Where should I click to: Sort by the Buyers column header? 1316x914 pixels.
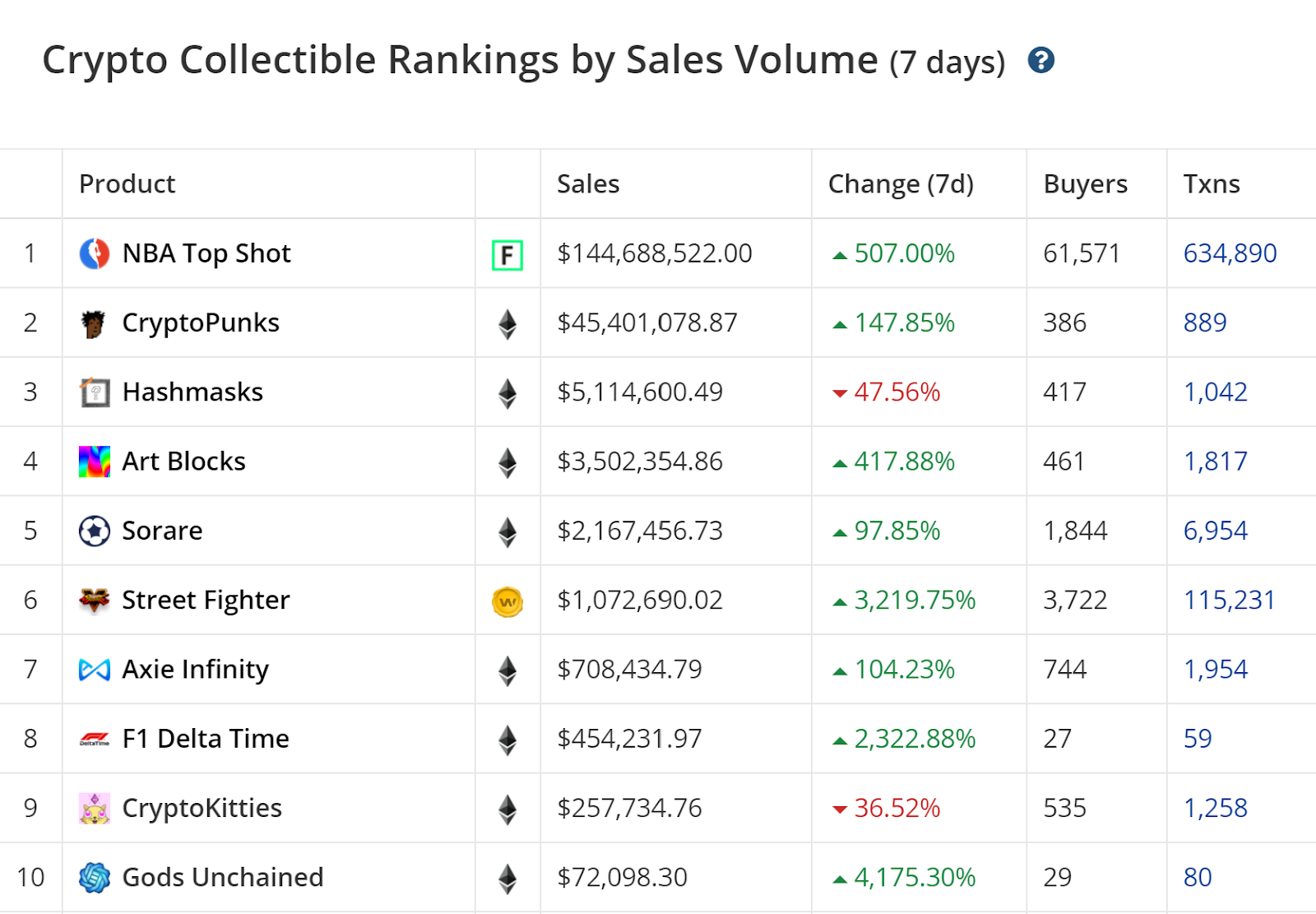1085,183
